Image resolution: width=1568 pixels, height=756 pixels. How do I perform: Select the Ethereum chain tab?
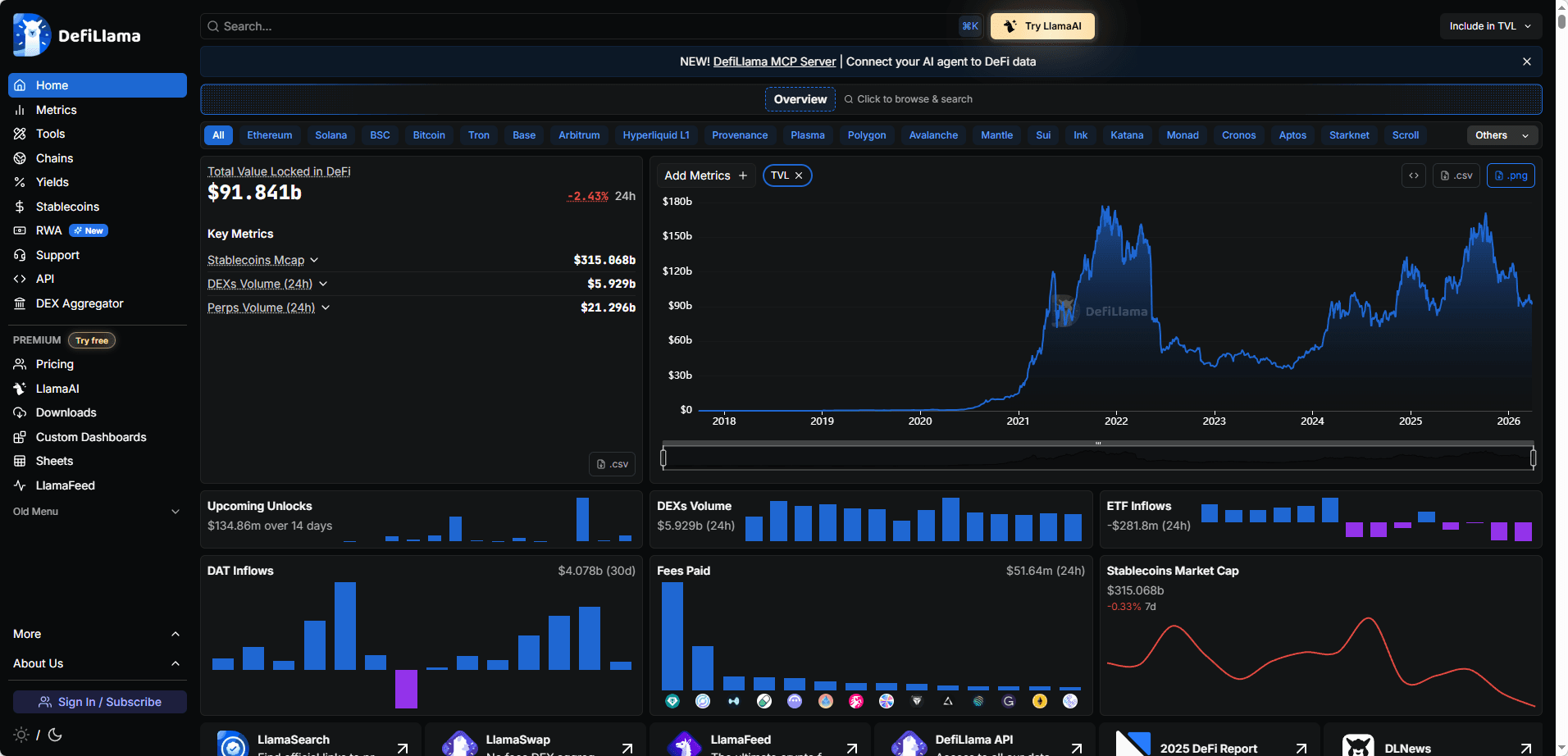click(269, 135)
